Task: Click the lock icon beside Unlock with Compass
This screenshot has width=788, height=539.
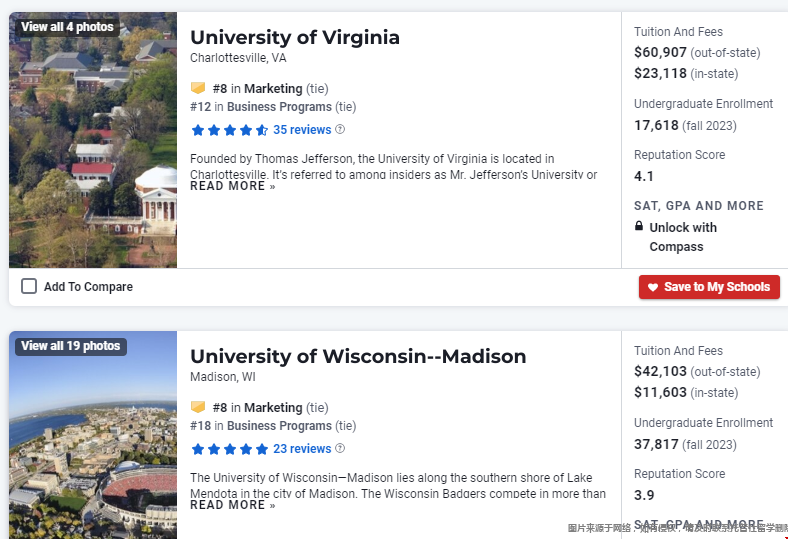Action: tap(639, 226)
